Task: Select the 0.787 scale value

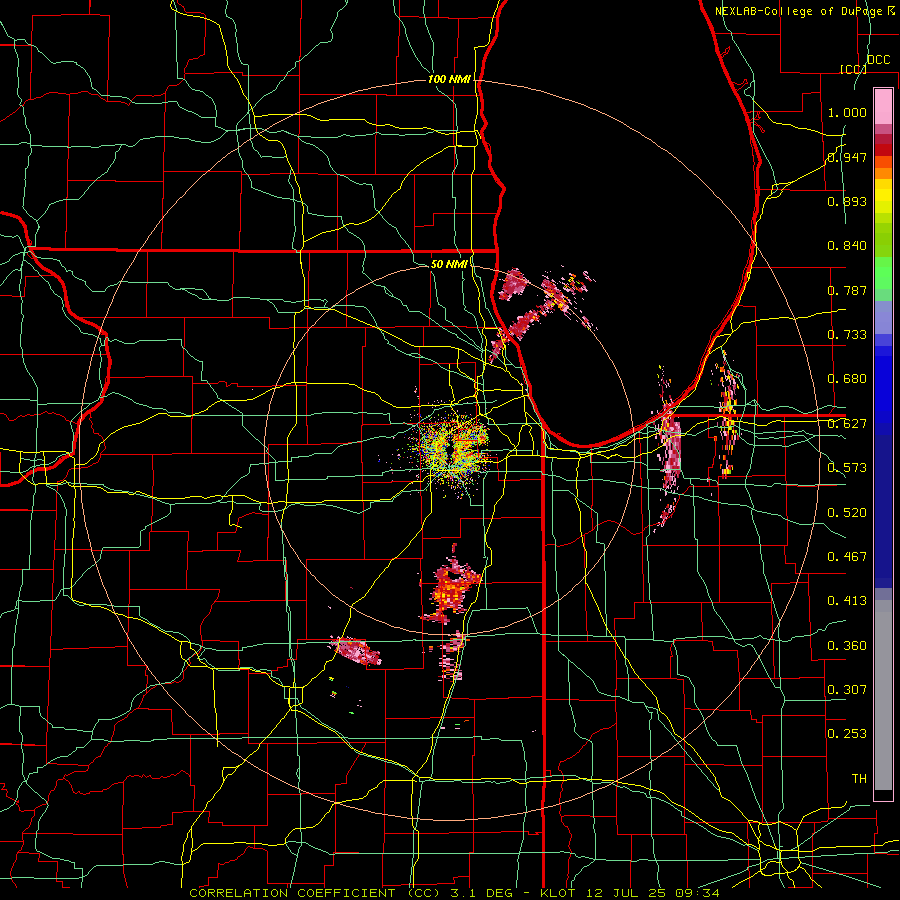Action: (x=847, y=290)
